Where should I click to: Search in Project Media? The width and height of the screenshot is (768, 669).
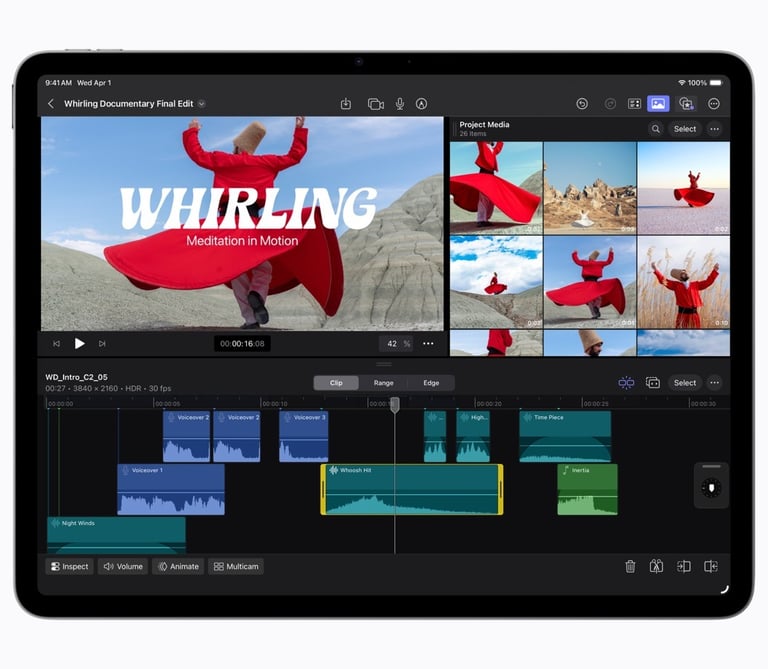[x=655, y=129]
